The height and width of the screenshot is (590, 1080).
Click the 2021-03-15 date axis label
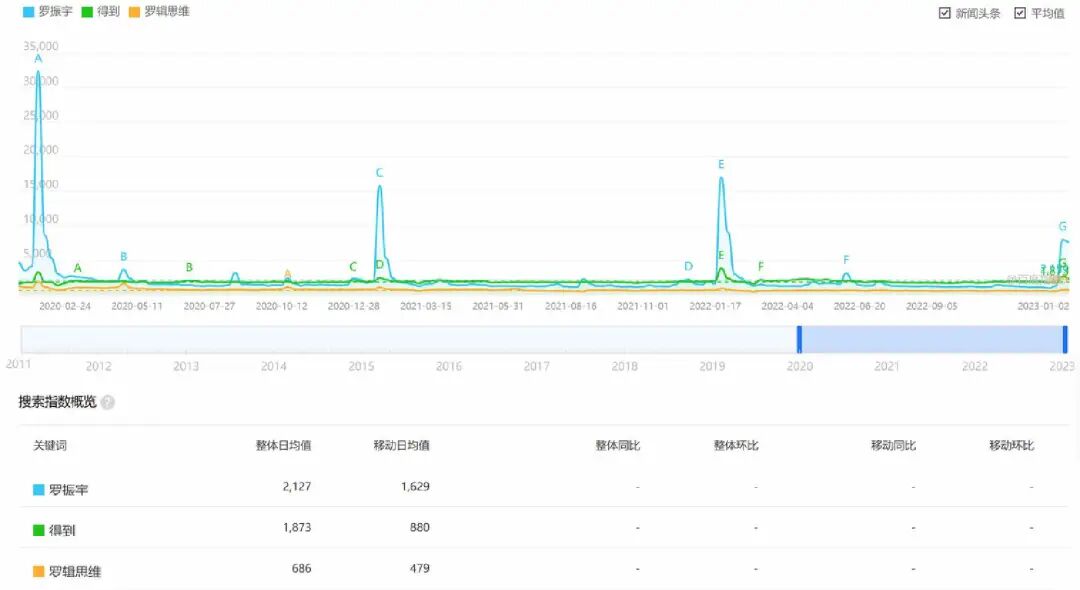click(x=426, y=306)
